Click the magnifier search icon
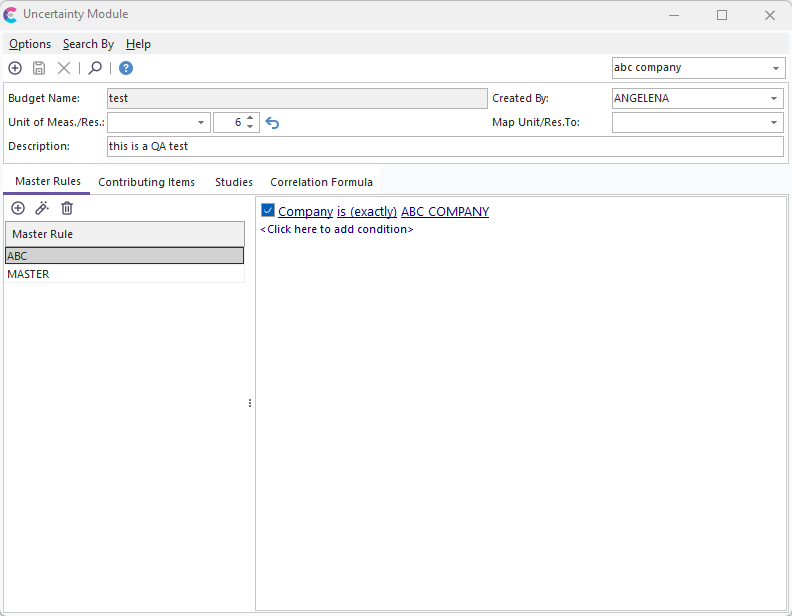Image resolution: width=792 pixels, height=616 pixels. click(x=95, y=68)
